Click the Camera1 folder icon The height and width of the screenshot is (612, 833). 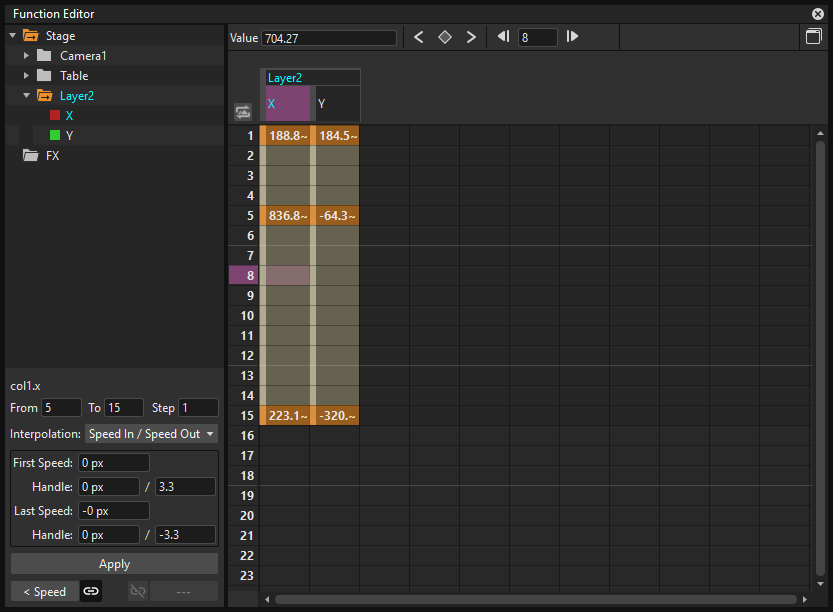(44, 55)
